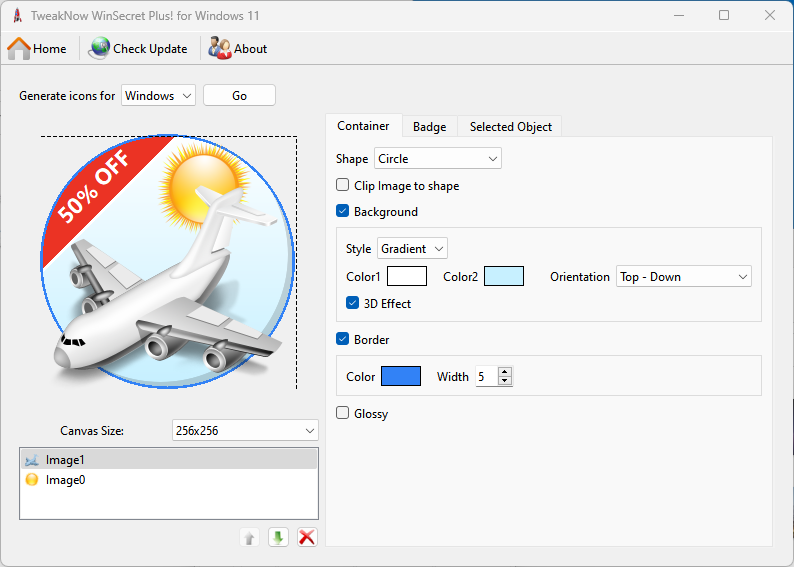
Task: Click the Check Update globe icon
Action: 99,48
